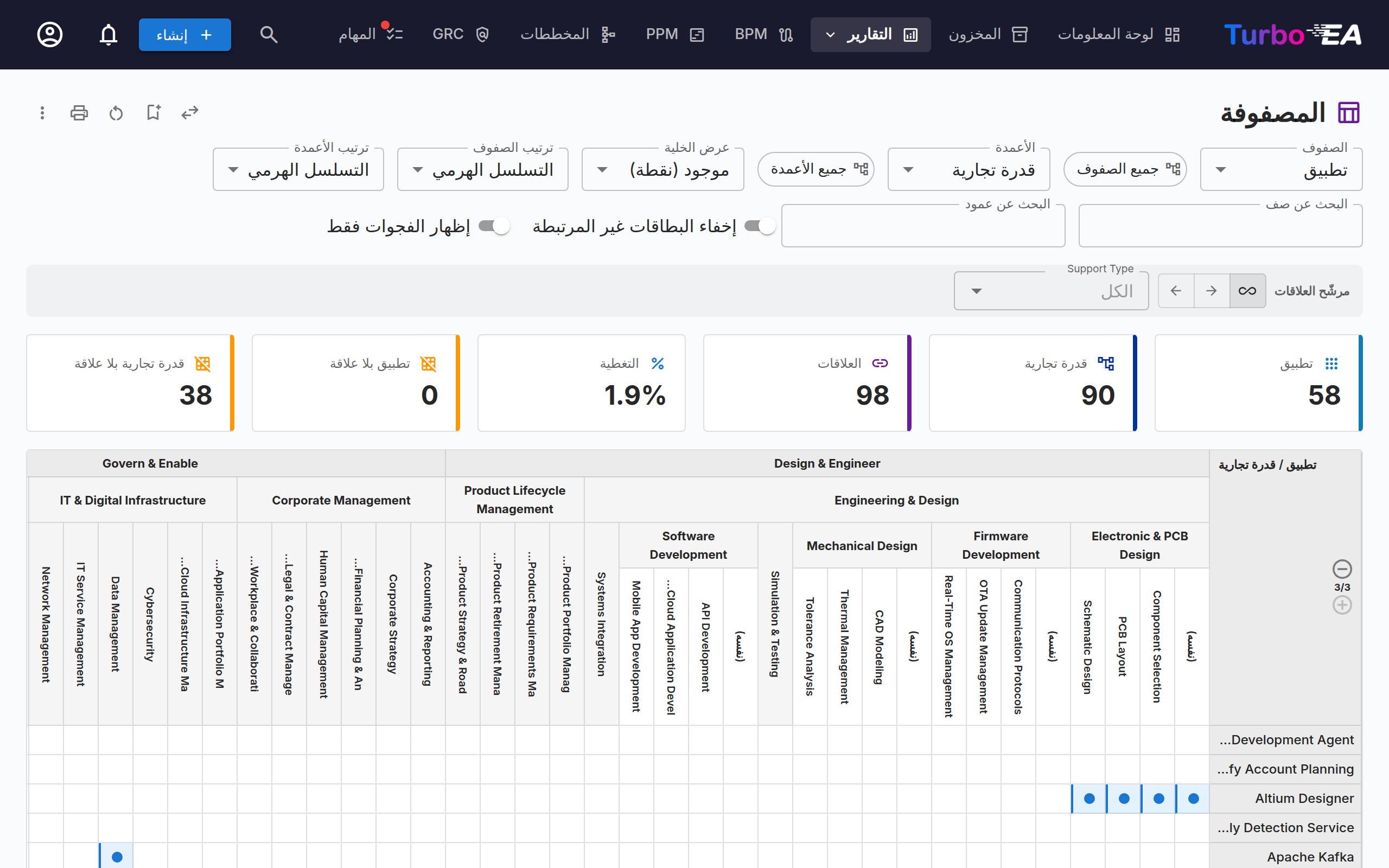Screen dimensions: 1389x868
Task: Open the الأعمدة dropdown showing قدرة تجارية
Action: click(x=969, y=170)
